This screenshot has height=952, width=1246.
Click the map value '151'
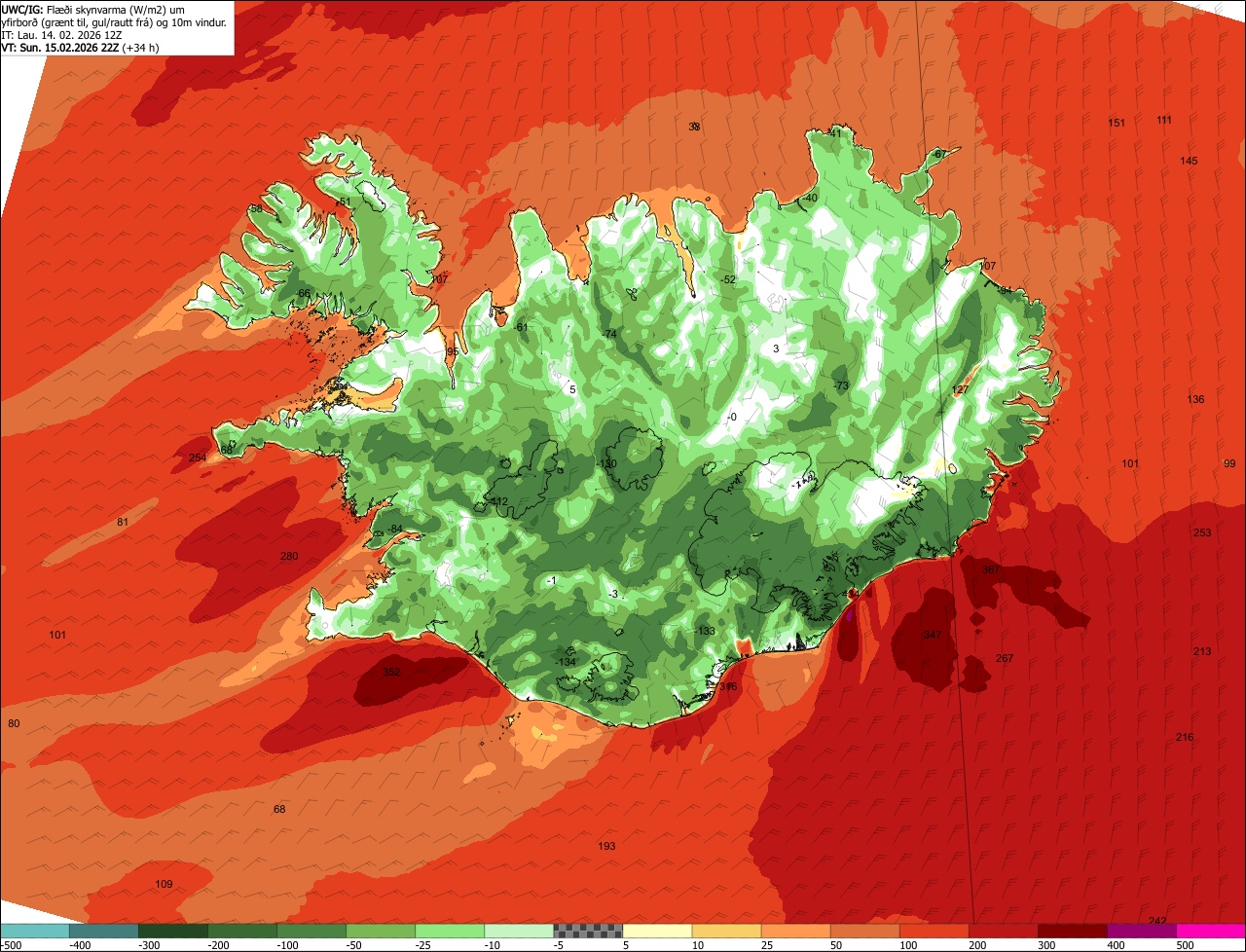click(x=1117, y=123)
